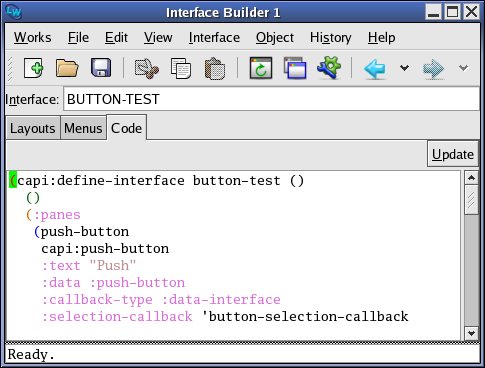Cut selection with the scissors icon

click(x=147, y=68)
